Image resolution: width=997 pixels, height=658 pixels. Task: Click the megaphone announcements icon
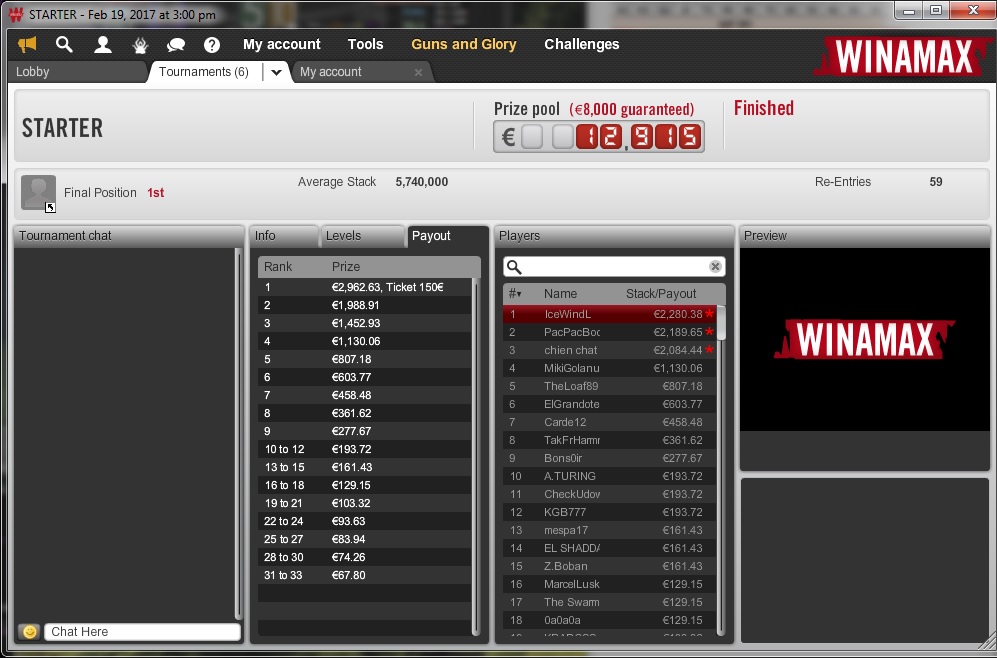pyautogui.click(x=27, y=45)
